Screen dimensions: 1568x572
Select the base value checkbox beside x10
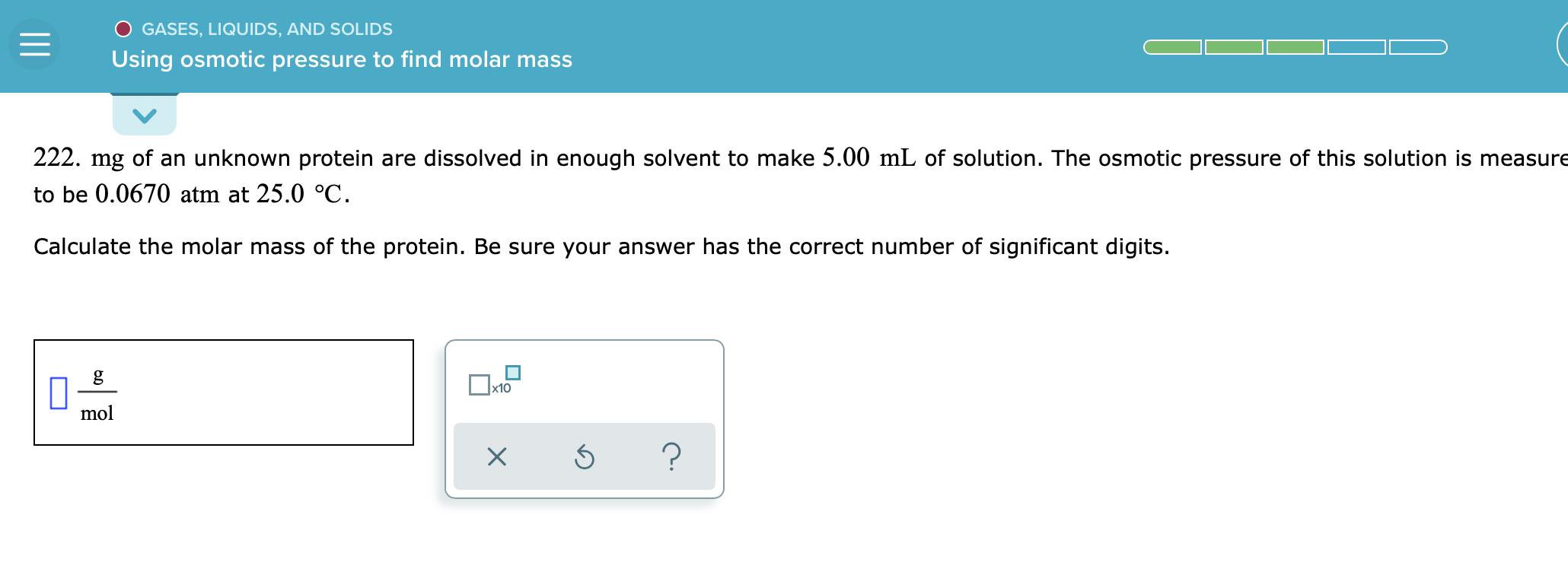pos(480,384)
